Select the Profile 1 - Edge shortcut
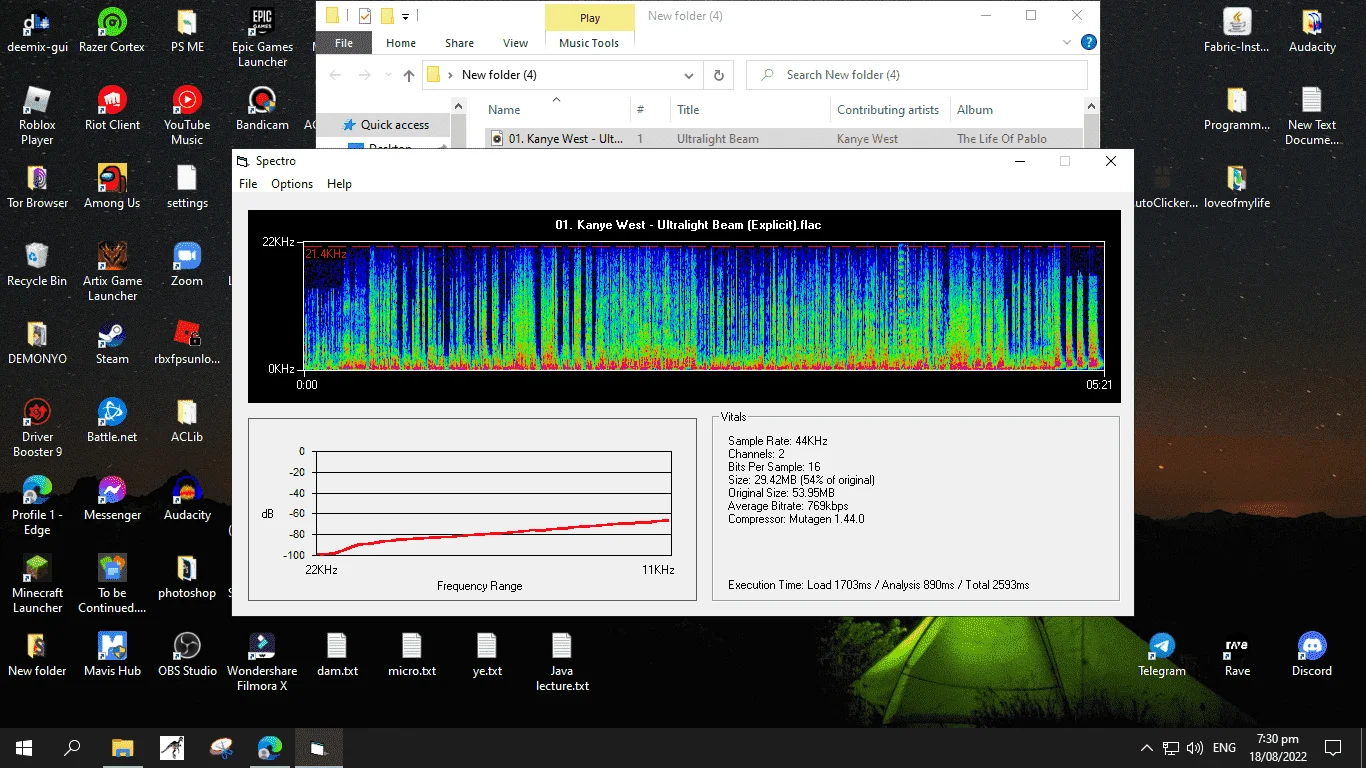Viewport: 1366px width, 768px height. (37, 505)
